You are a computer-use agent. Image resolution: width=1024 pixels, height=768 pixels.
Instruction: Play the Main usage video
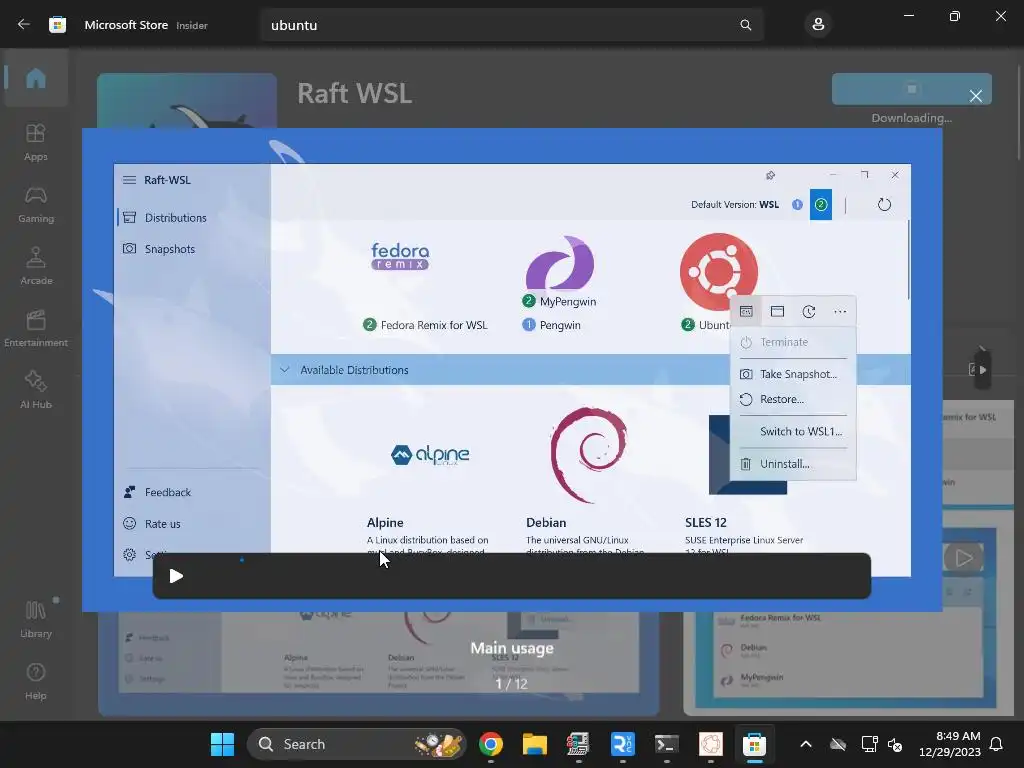176,576
